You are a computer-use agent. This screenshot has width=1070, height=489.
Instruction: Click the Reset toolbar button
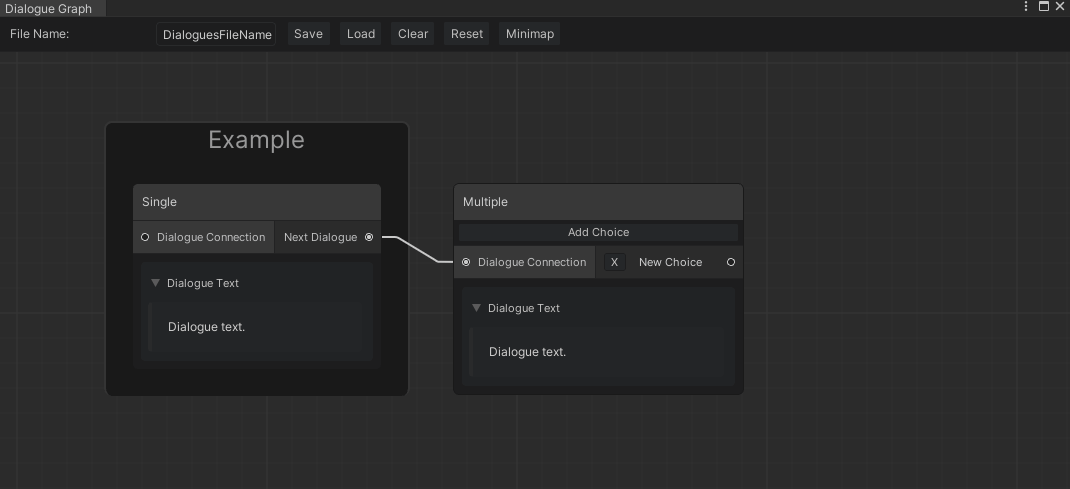(467, 34)
